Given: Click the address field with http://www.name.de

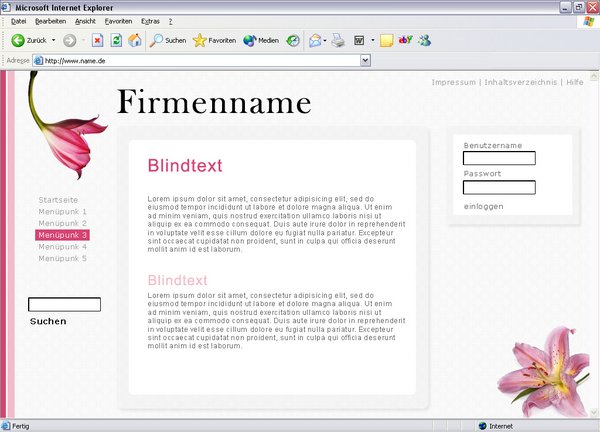Looking at the screenshot, I should tap(202, 60).
